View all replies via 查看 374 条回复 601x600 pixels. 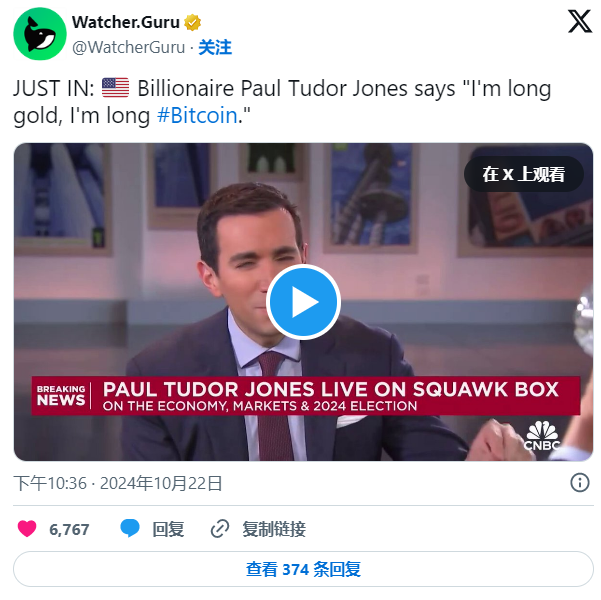303,569
